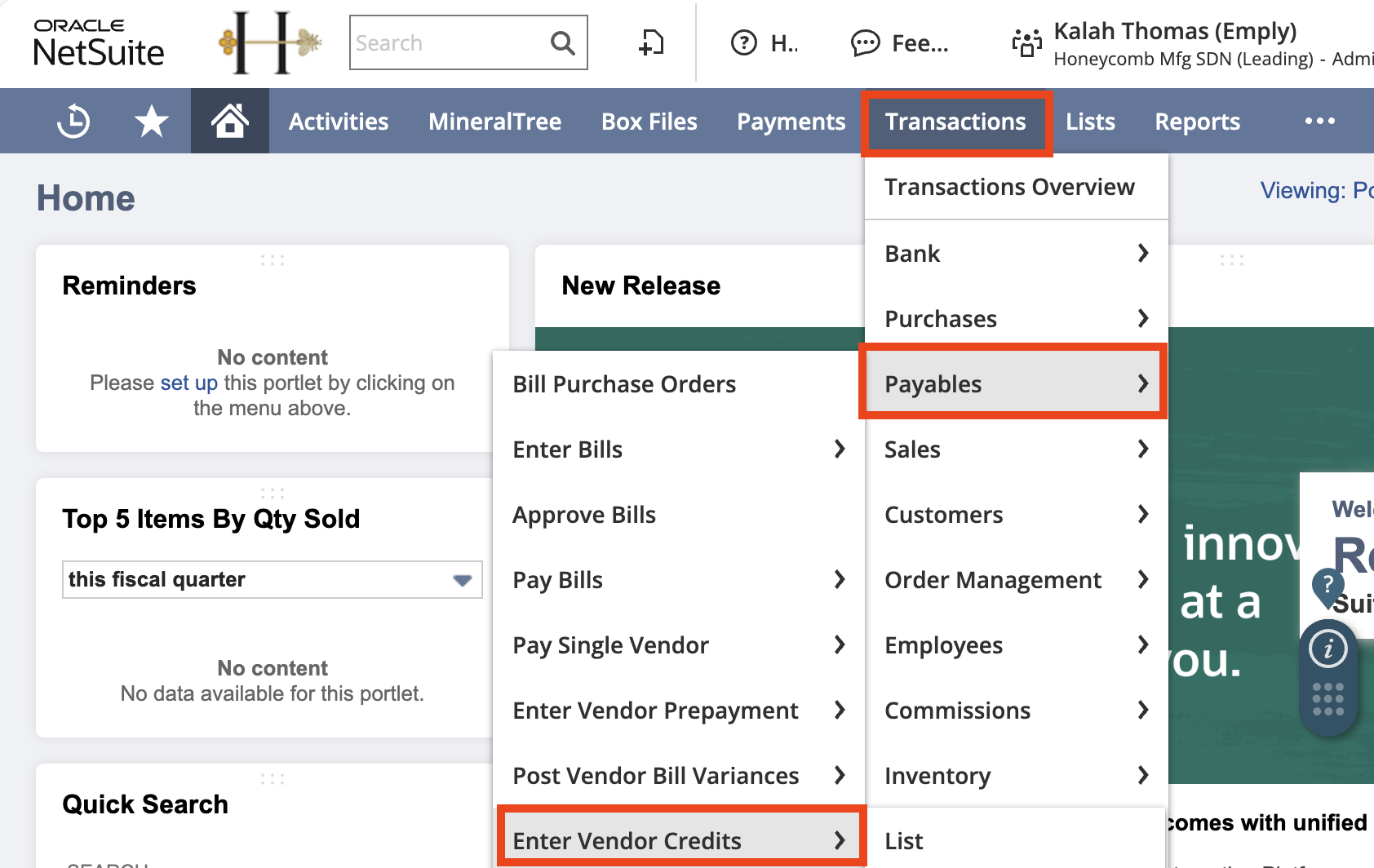Choose Enter Vendor Credits
1374x868 pixels.
(679, 839)
